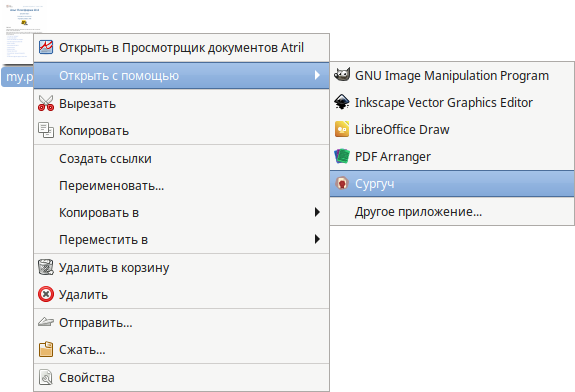This screenshot has height=392, width=575.
Task: Open file with LibreOffice Draw
Action: tap(452, 129)
